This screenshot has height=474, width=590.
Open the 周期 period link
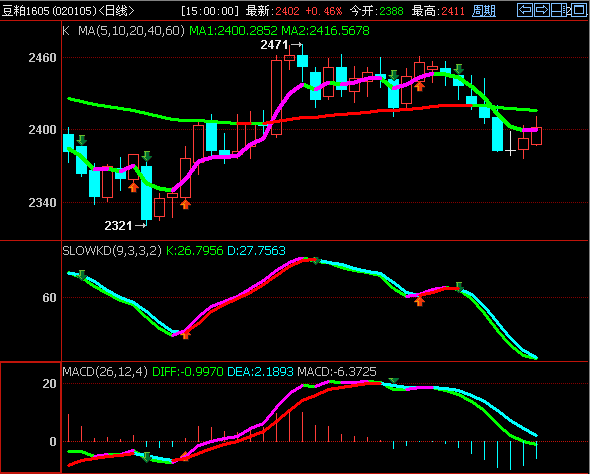coord(484,11)
